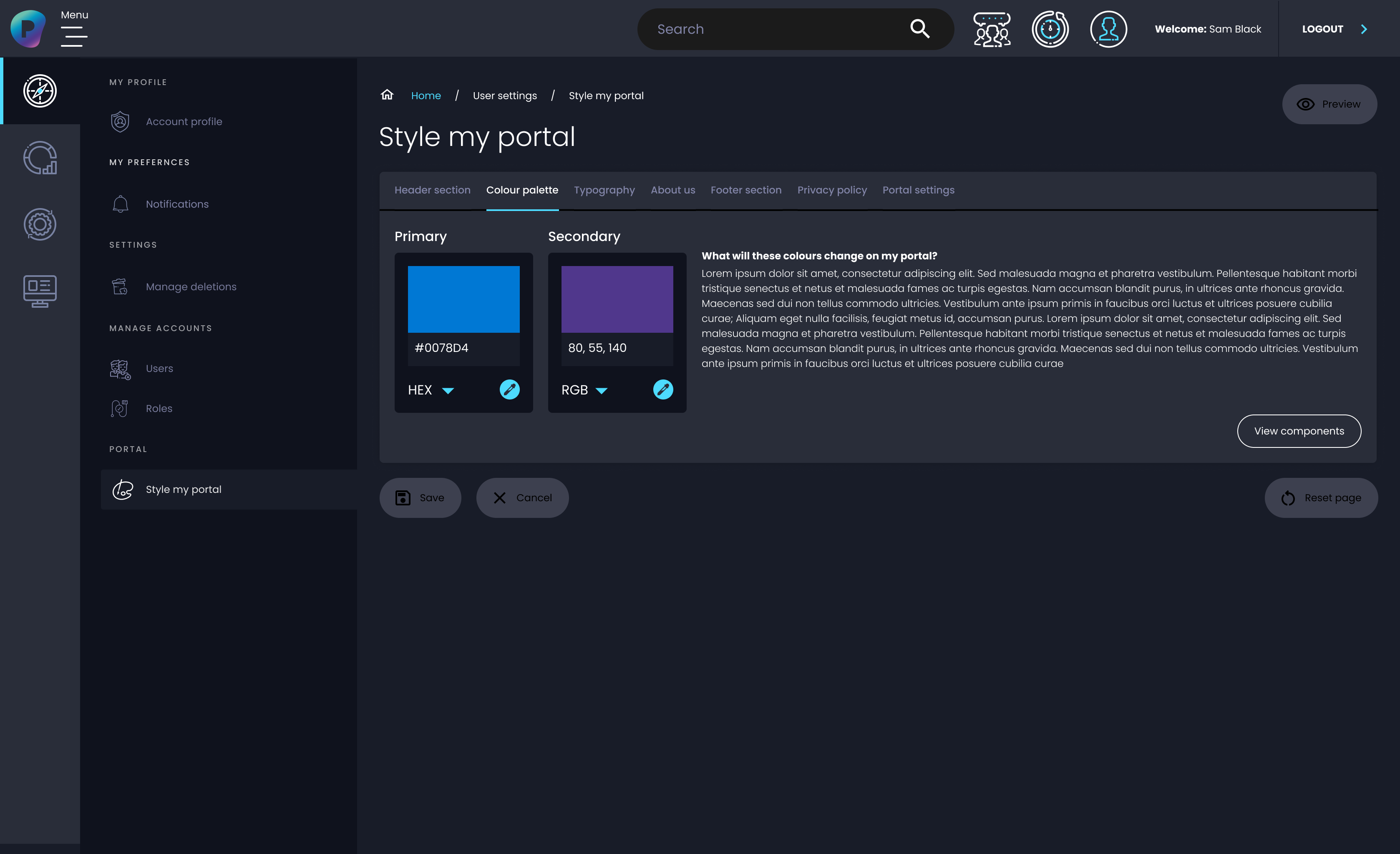
Task: Open the analytics chart sidebar icon
Action: [40, 158]
